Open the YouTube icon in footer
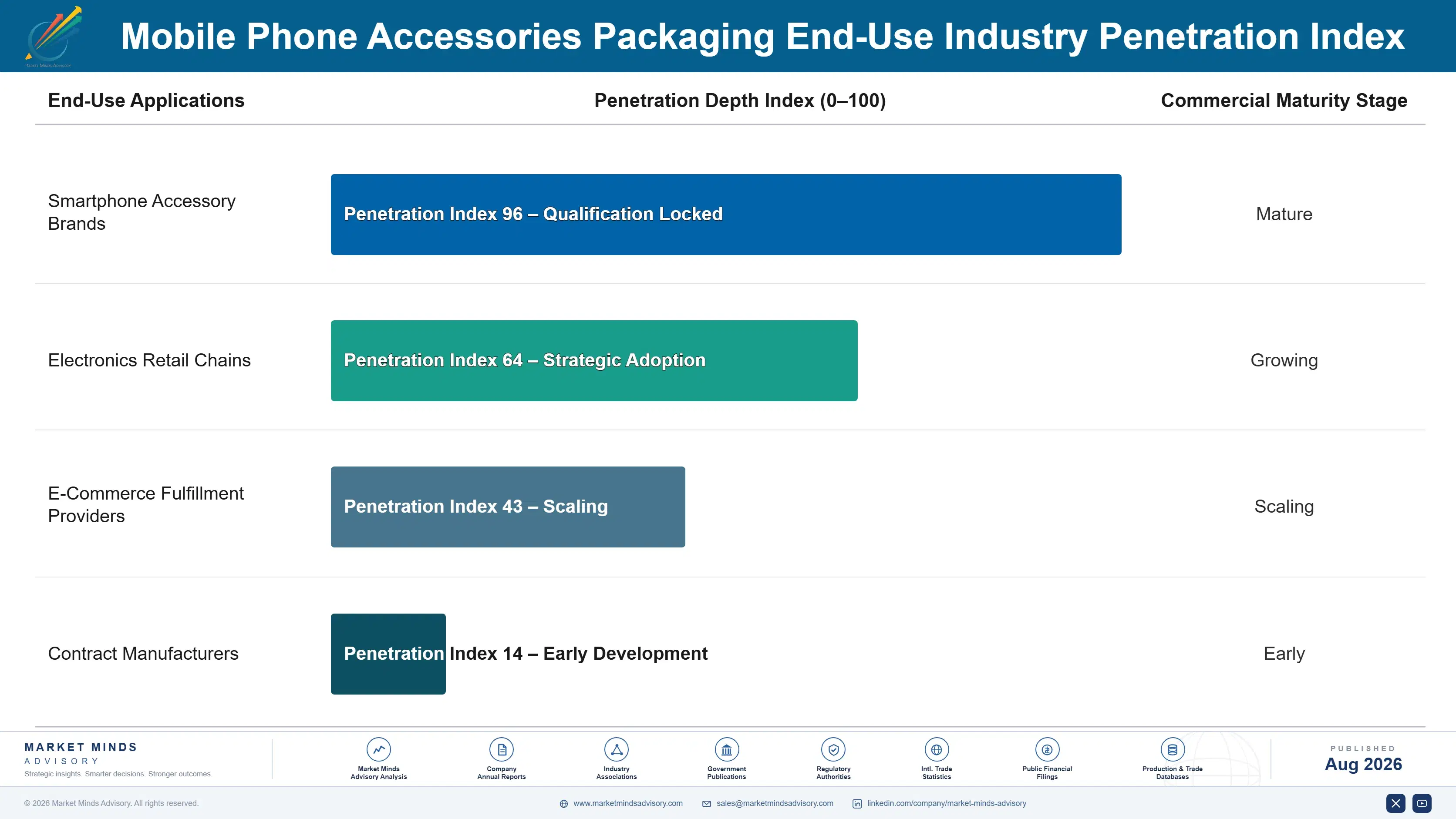 [1422, 802]
